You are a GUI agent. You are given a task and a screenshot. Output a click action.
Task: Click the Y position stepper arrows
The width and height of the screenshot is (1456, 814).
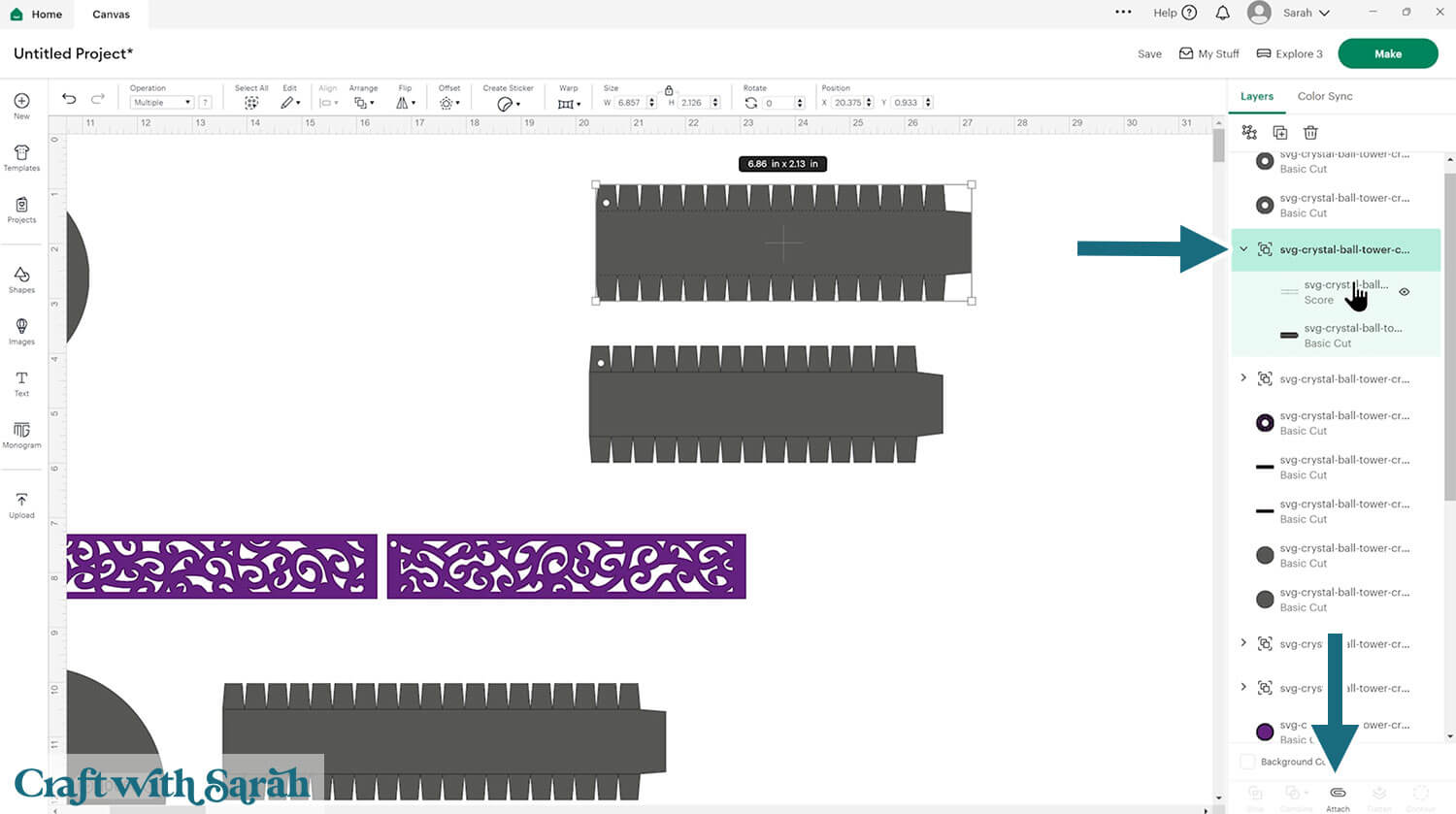(x=928, y=103)
